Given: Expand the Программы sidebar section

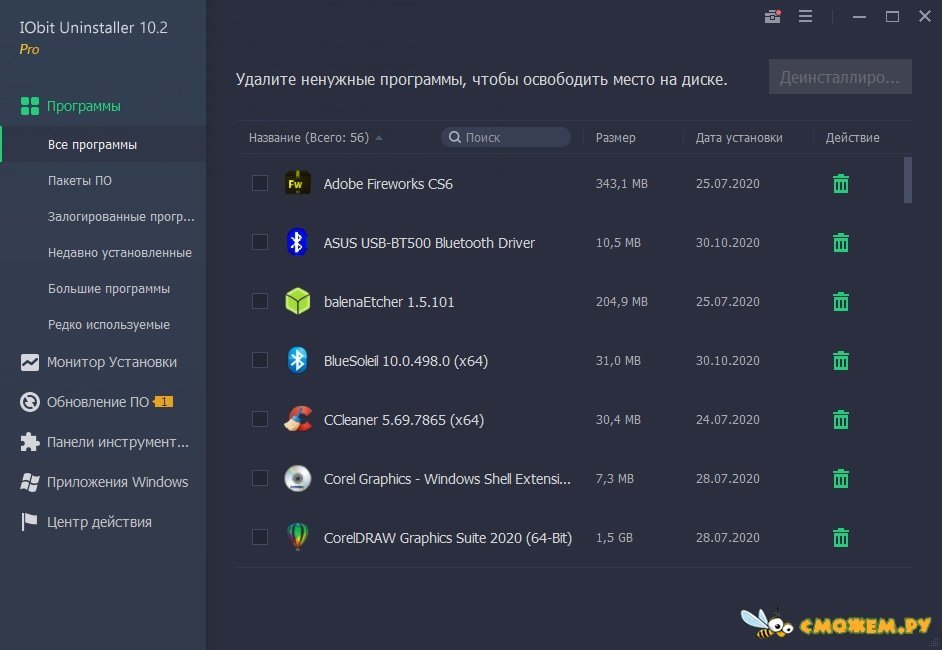Looking at the screenshot, I should (83, 106).
